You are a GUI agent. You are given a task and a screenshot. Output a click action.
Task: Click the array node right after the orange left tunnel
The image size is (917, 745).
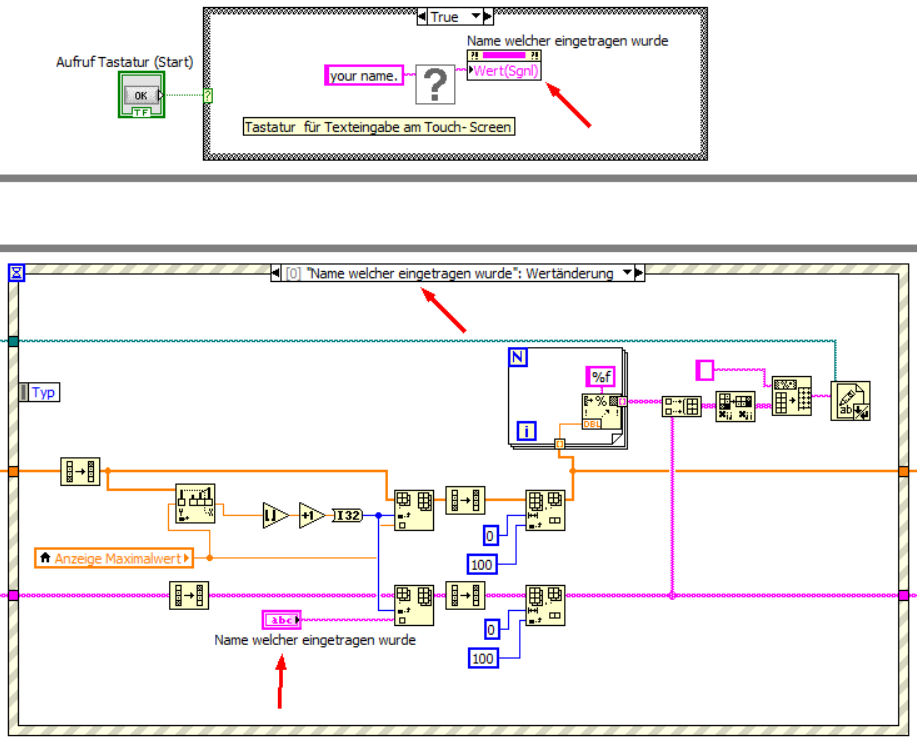point(80,471)
